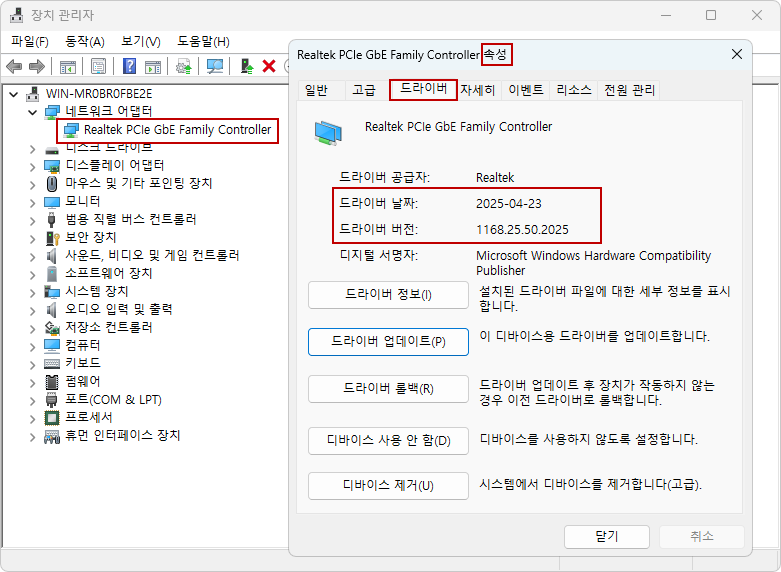781x572 pixels.
Task: Toggle the show/hide console tree toolbar icon
Action: point(68,66)
